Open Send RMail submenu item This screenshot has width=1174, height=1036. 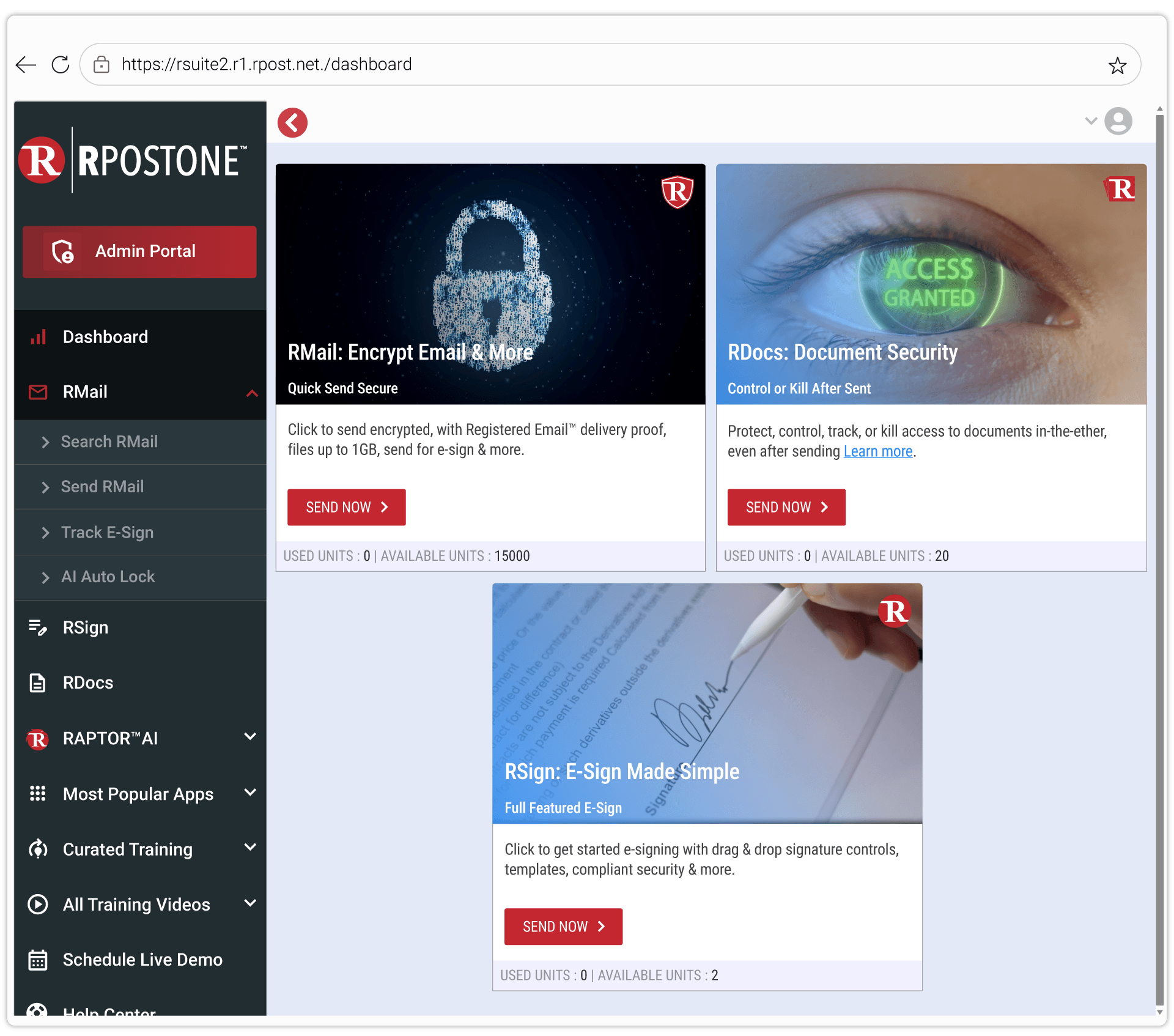pos(140,487)
